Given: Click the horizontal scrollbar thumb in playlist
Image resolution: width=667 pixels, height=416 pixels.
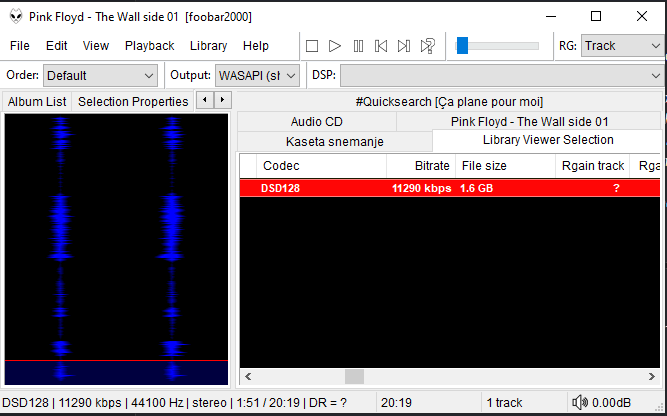Looking at the screenshot, I should point(354,376).
